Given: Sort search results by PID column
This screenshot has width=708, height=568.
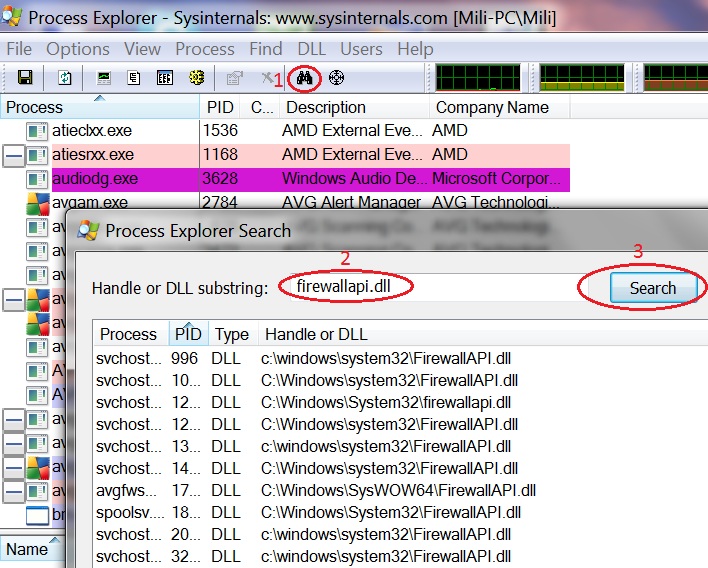Looking at the screenshot, I should [x=189, y=334].
